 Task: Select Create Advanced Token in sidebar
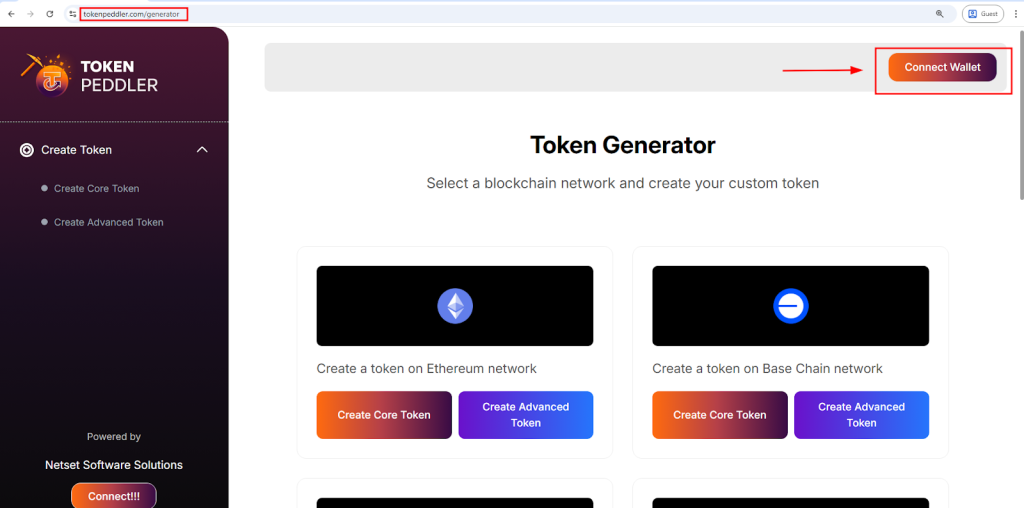[108, 222]
